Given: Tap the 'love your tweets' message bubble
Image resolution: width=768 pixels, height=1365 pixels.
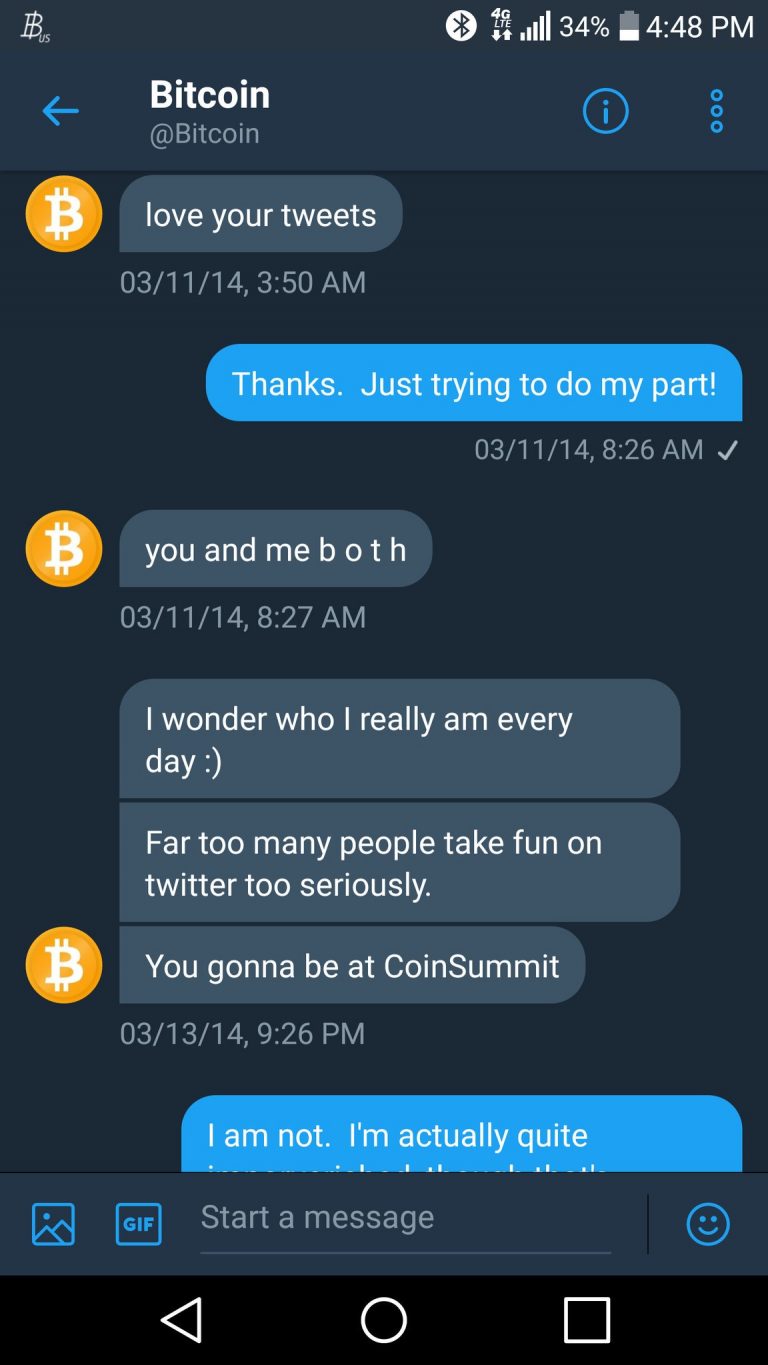Looking at the screenshot, I should tap(260, 213).
